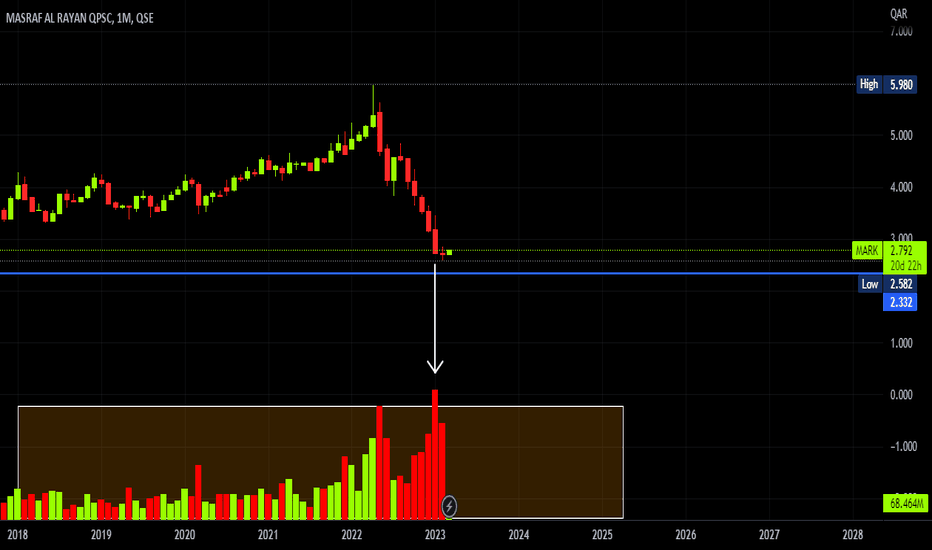Click the 2019 label on time axis
The height and width of the screenshot is (550, 932).
point(101,535)
